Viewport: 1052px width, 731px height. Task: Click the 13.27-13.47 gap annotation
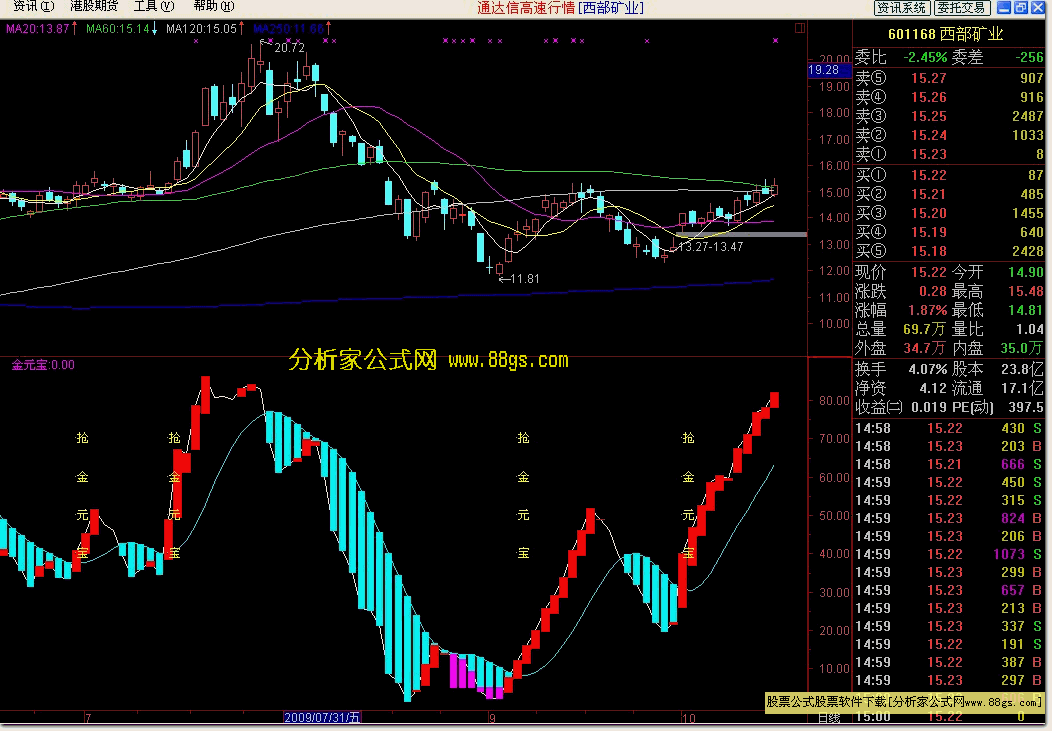(711, 247)
